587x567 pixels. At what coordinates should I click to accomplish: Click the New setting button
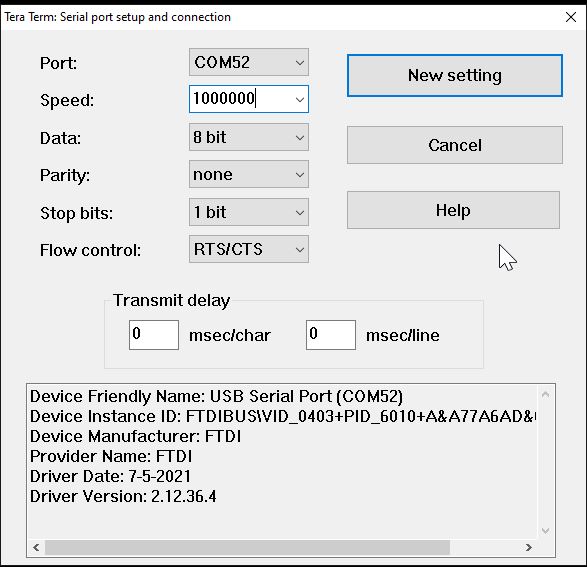(455, 76)
